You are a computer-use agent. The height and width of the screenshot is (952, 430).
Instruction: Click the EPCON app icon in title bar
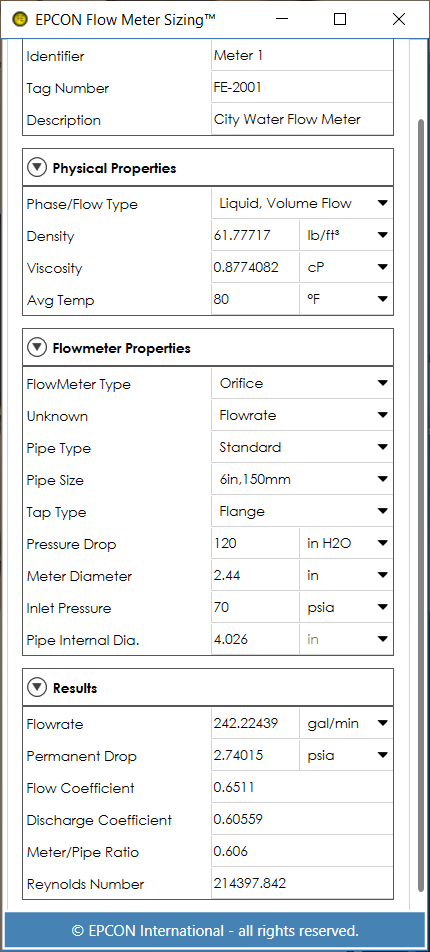tap(21, 19)
